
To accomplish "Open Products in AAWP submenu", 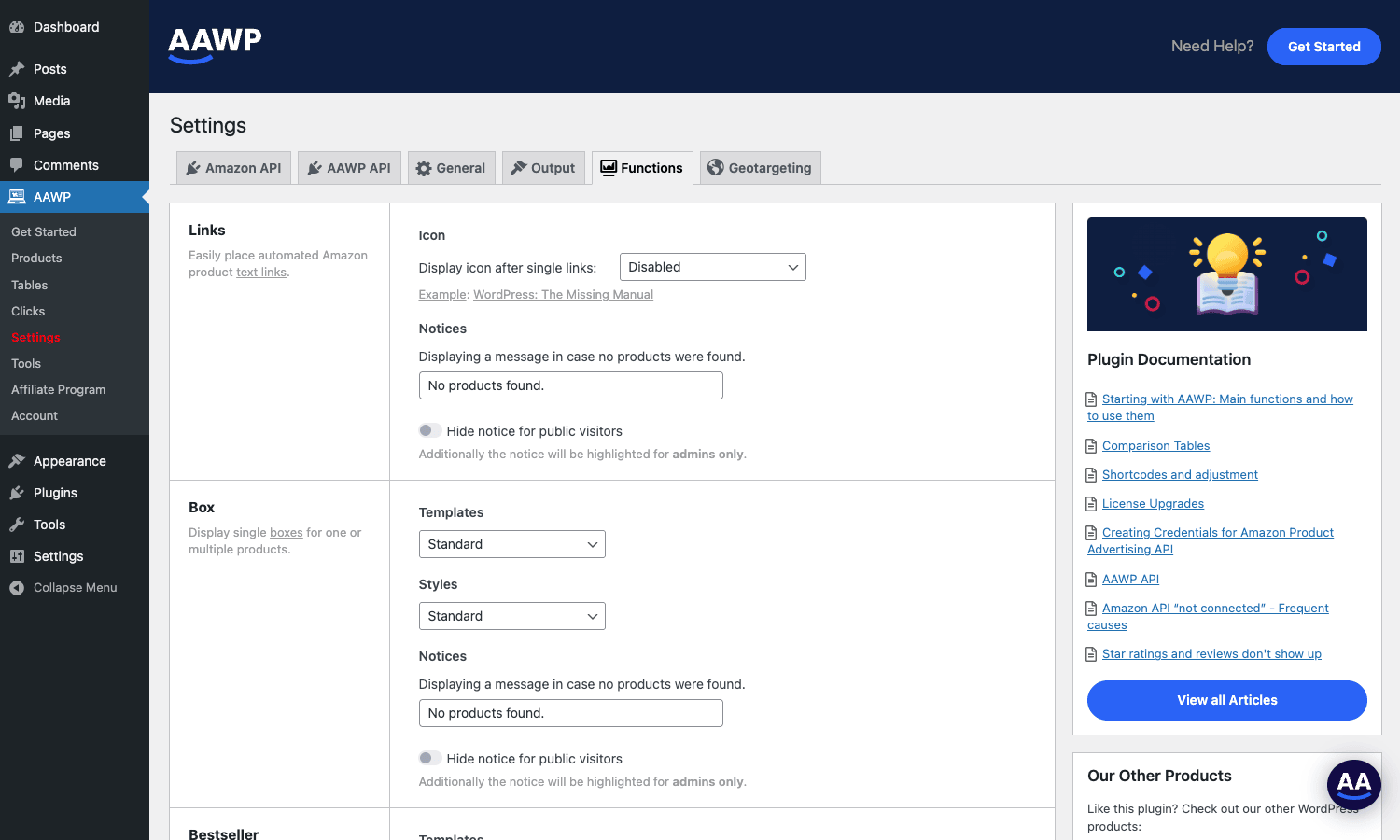I will click(36, 259).
